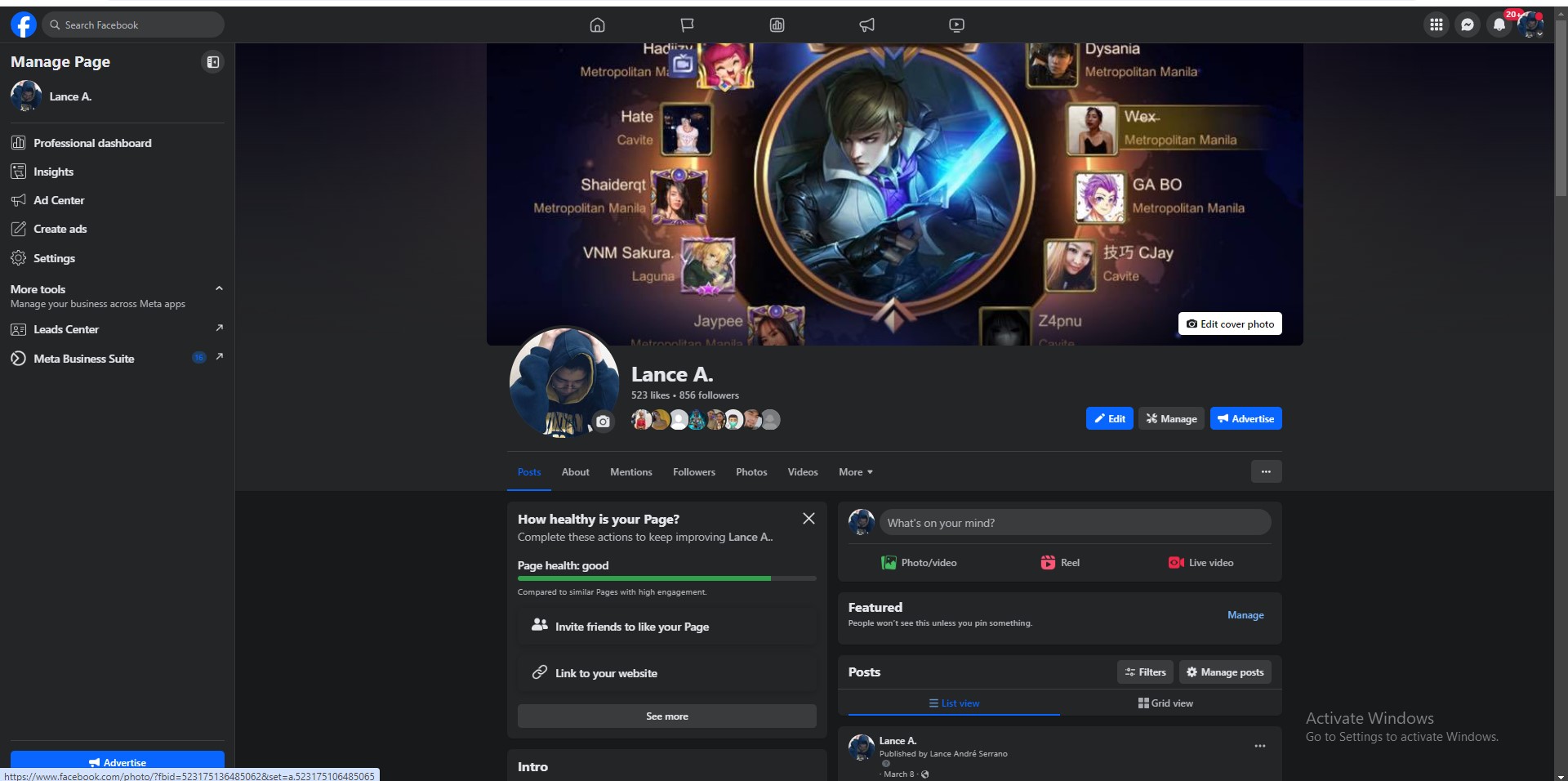Select the Photos tab

point(751,472)
